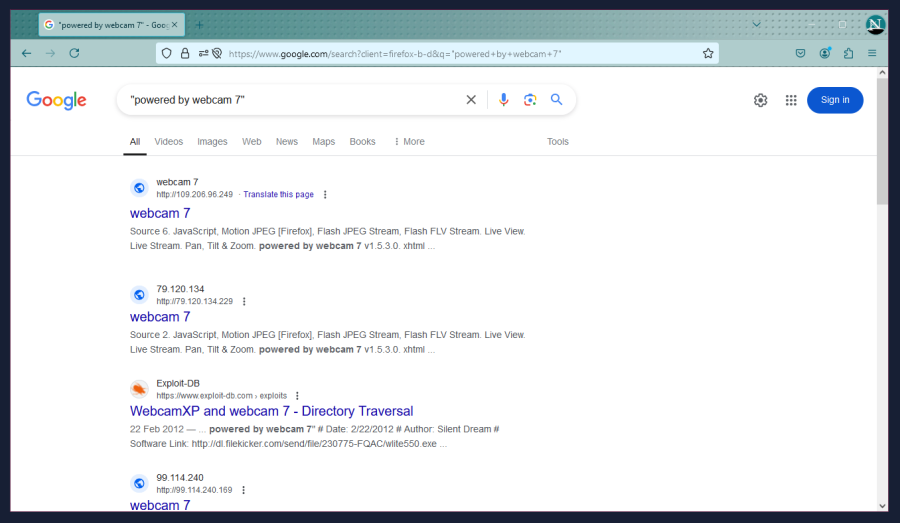Clear the search box with the X icon
Viewport: 900px width, 523px height.
click(471, 100)
